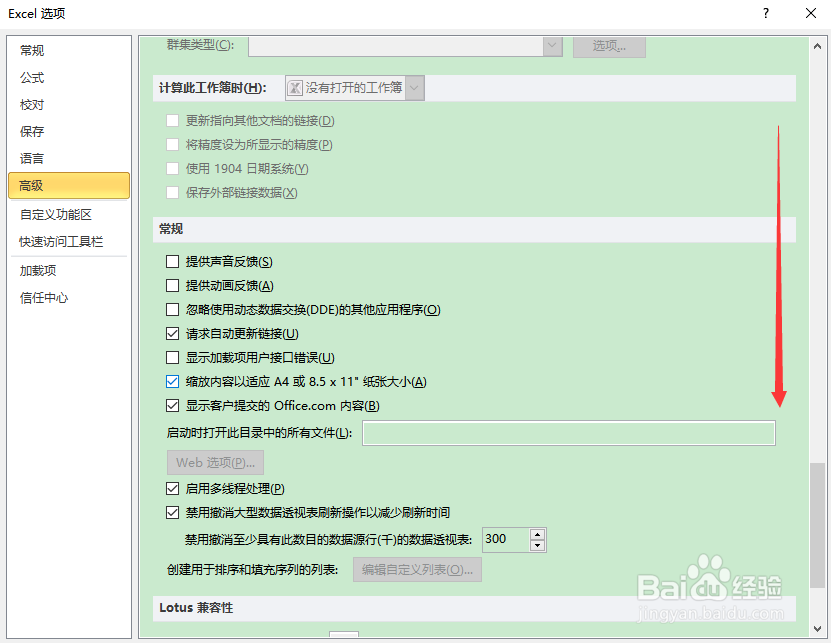Viewport: 831px width, 643px height.
Task: Open the 群集类型 dropdown
Action: (x=551, y=46)
